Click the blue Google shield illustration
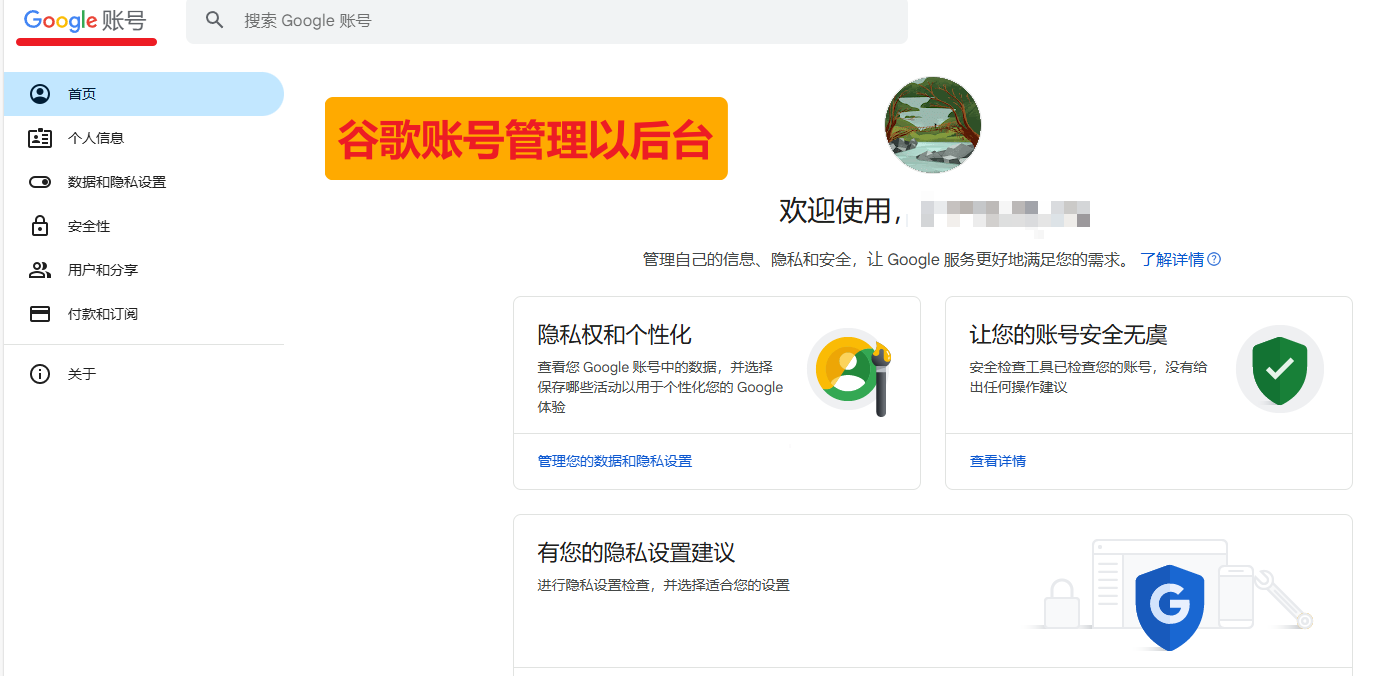Screen dimensions: 1377x676 pos(1169,607)
